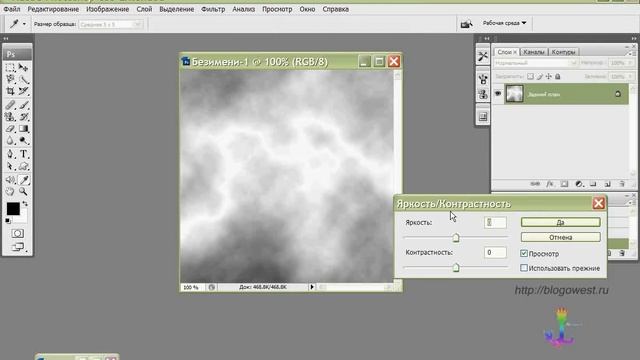640x360 pixels.
Task: Open the layer fill dropdown
Action: point(621,76)
